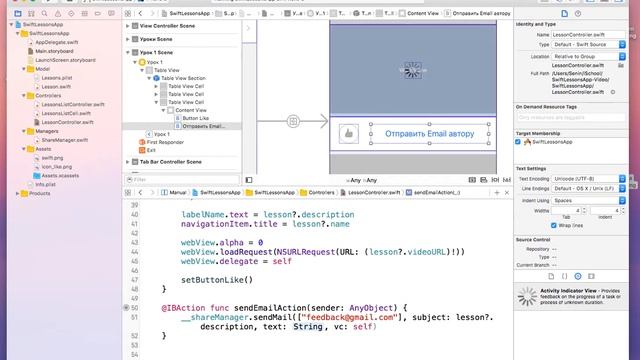
Task: Select Content View in the storyboard jump bar
Action: tap(419, 13)
